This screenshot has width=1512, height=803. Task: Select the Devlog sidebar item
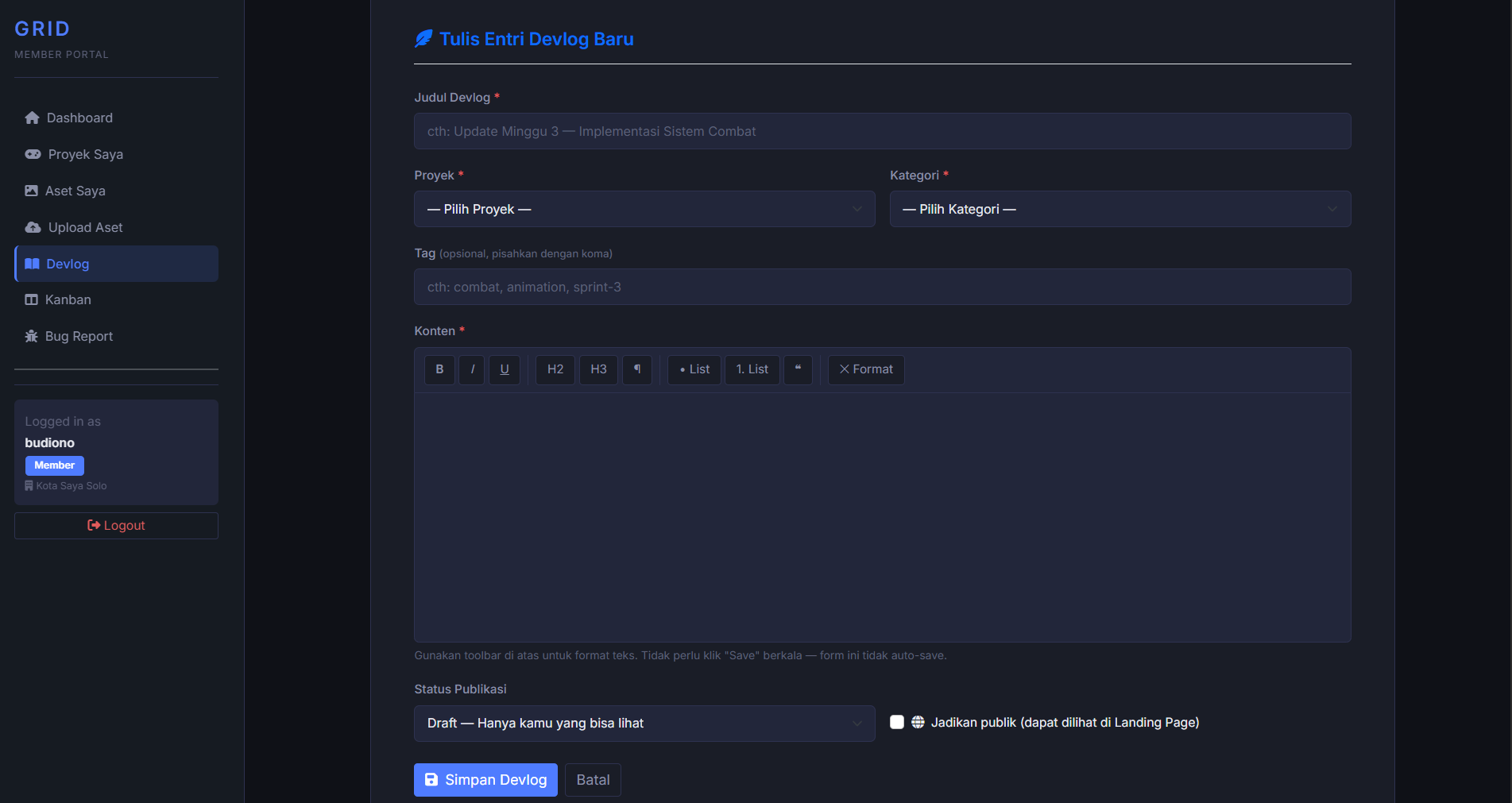point(116,264)
